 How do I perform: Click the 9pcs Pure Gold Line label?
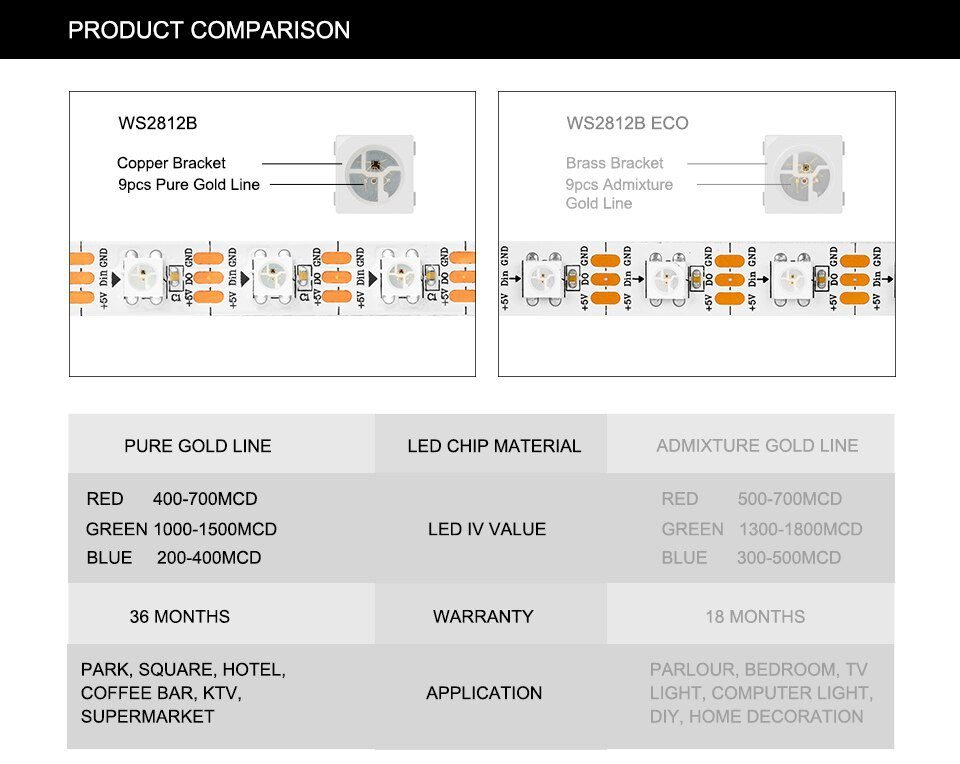click(x=188, y=184)
